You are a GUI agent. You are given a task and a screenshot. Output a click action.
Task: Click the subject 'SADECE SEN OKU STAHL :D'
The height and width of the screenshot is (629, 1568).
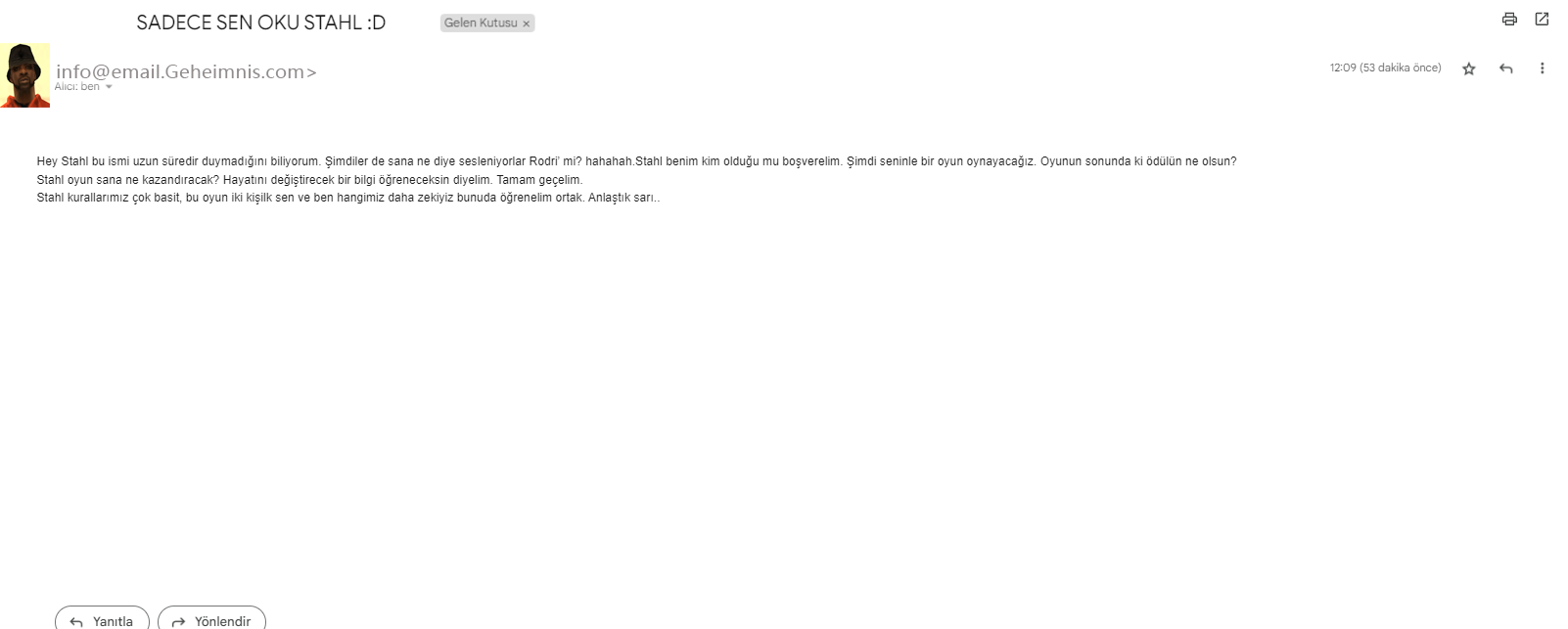(261, 22)
